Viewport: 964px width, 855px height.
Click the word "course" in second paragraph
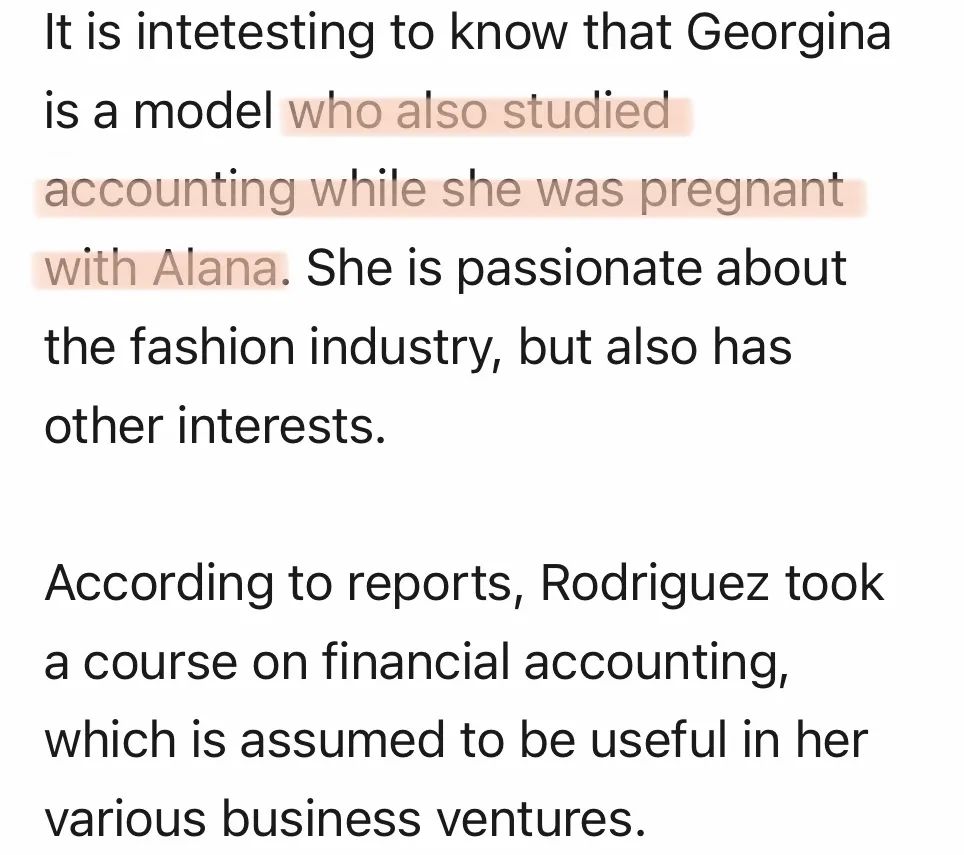coord(159,662)
